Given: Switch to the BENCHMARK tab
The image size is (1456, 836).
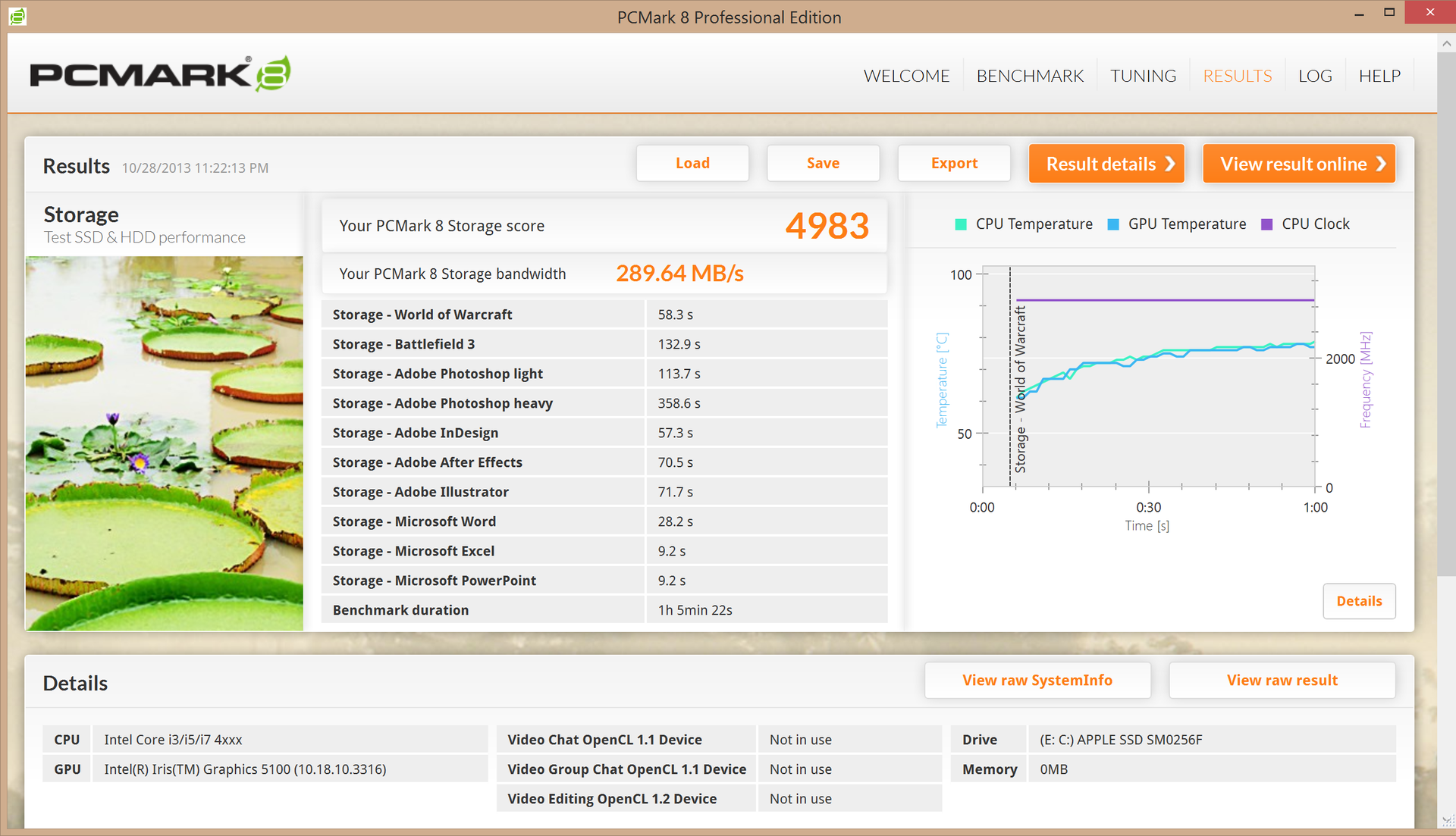Looking at the screenshot, I should [x=1030, y=76].
